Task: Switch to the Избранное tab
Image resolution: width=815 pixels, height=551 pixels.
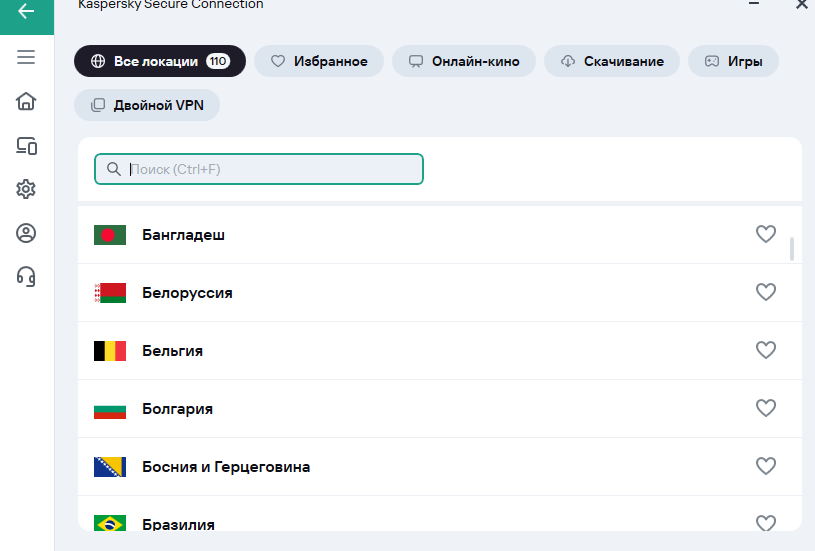Action: pyautogui.click(x=319, y=61)
